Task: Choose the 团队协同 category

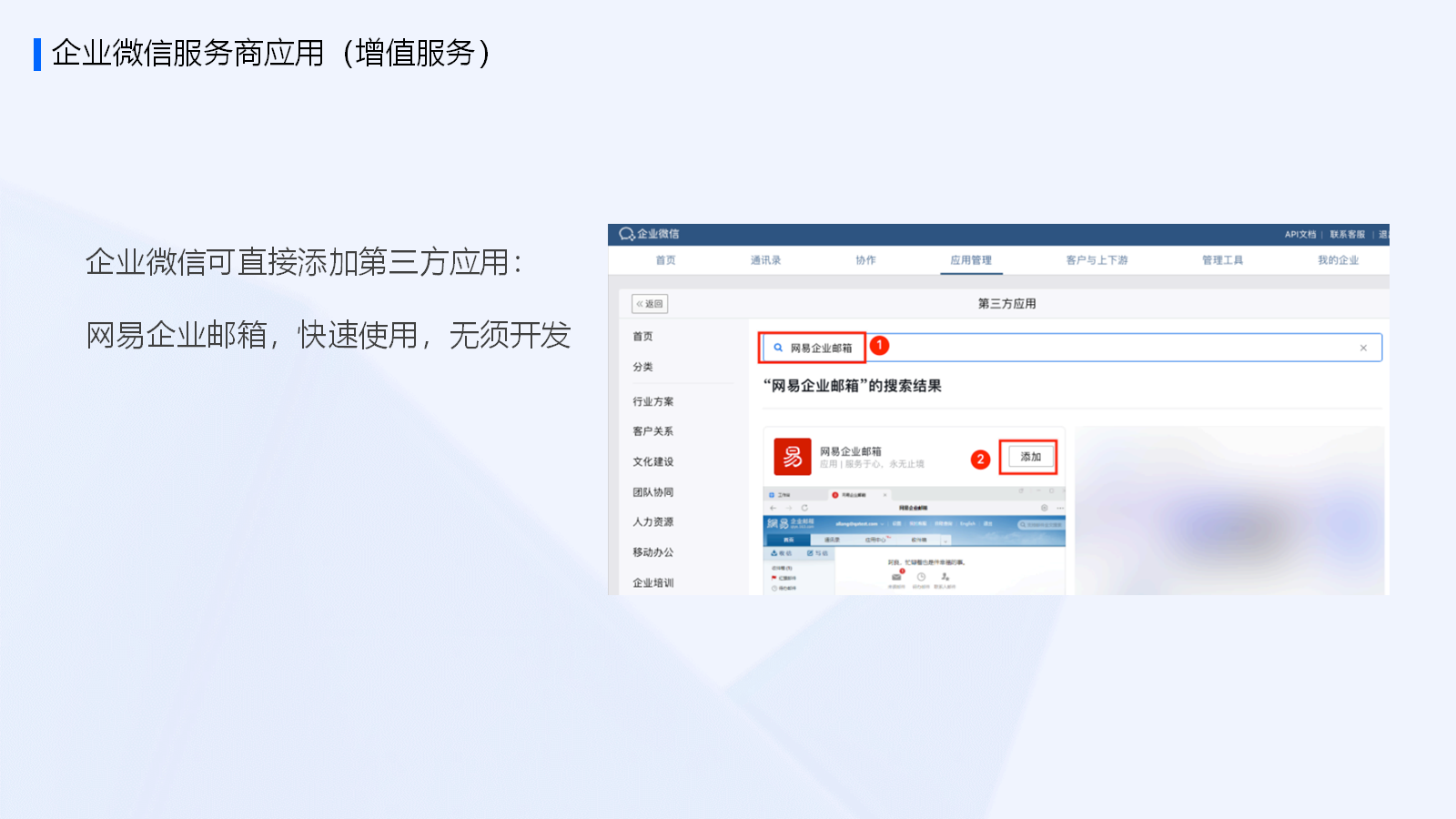Action: (653, 492)
